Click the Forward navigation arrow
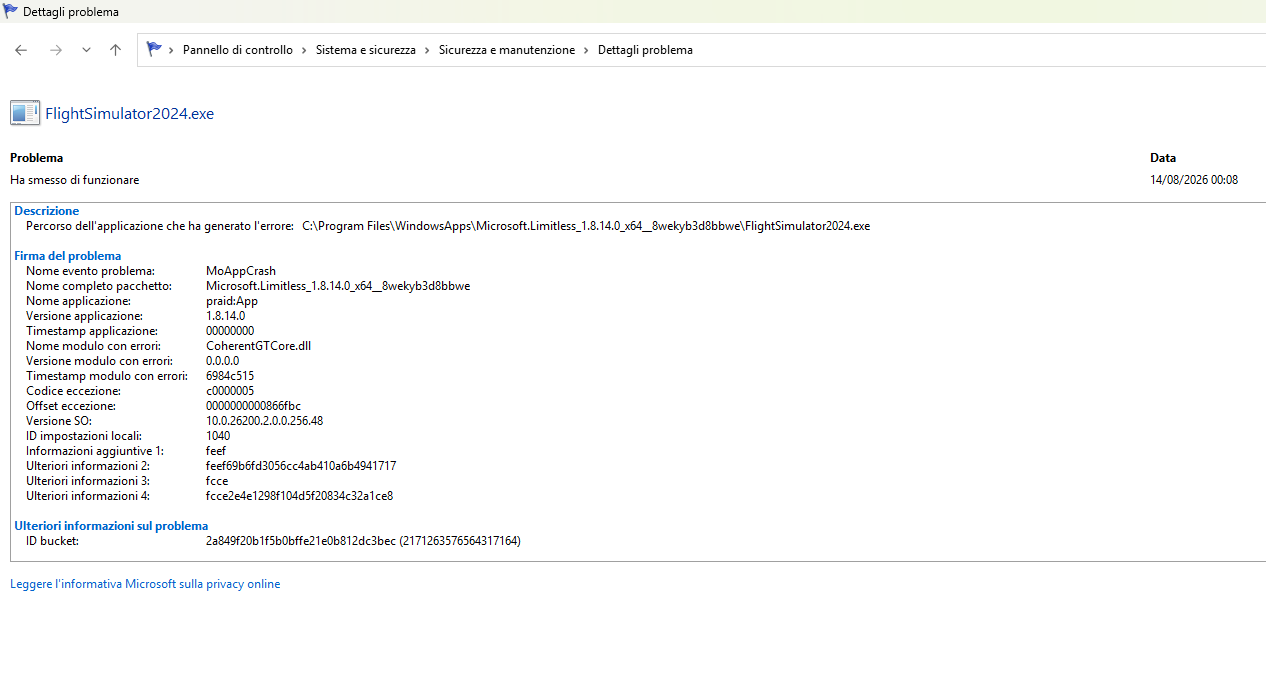Image resolution: width=1266 pixels, height=691 pixels. point(56,50)
